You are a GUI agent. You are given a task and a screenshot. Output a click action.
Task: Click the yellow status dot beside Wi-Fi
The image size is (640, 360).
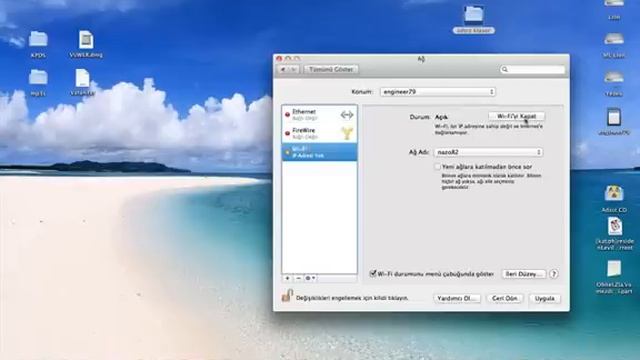point(287,152)
